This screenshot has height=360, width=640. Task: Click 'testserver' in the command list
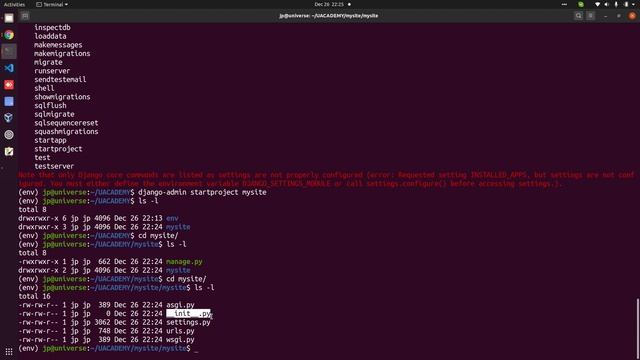(54, 166)
